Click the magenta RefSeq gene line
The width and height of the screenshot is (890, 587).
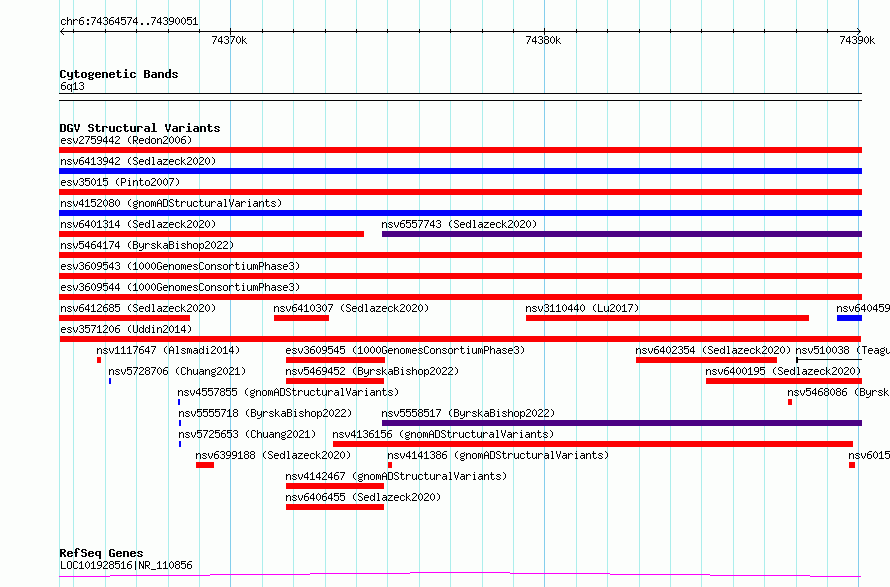(x=460, y=575)
